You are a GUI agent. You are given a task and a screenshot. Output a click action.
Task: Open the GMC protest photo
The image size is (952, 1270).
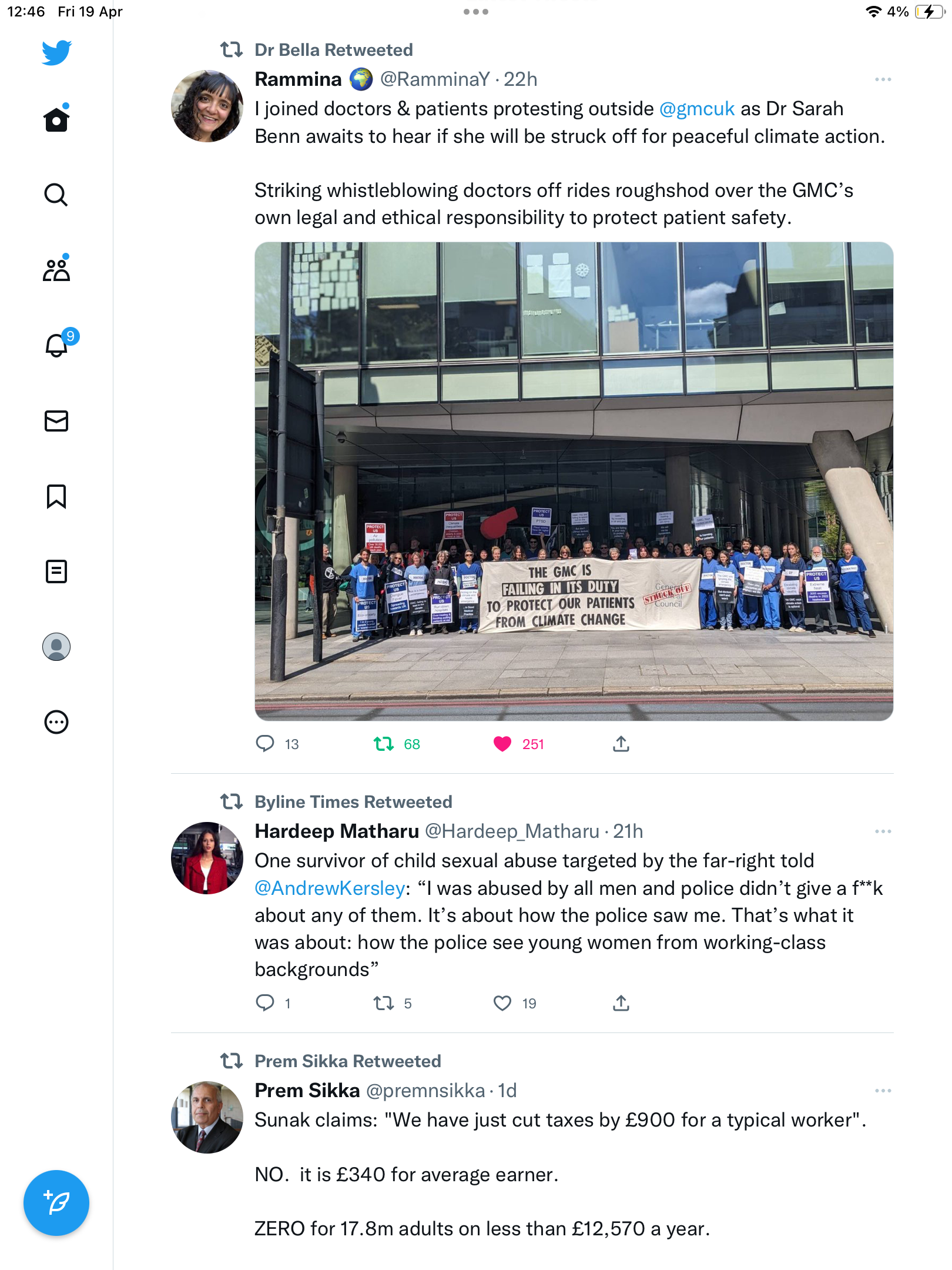click(x=574, y=482)
